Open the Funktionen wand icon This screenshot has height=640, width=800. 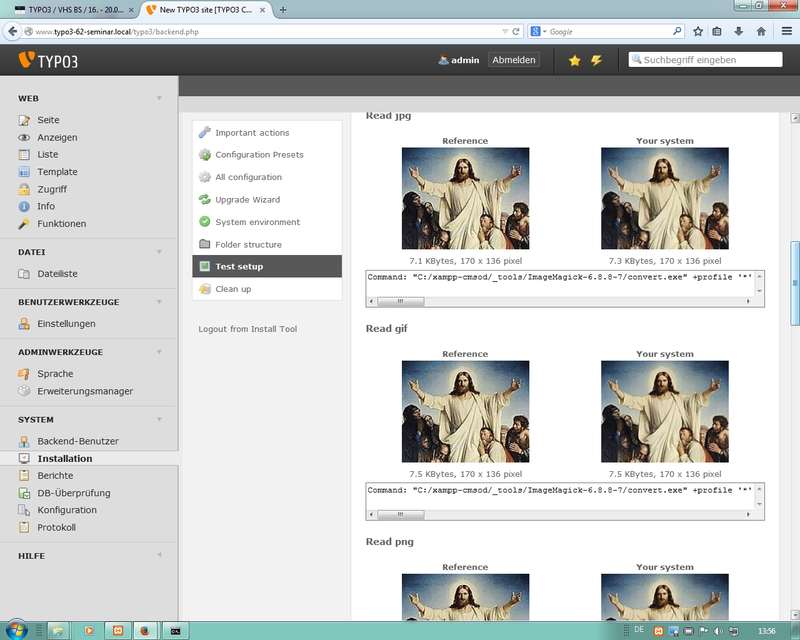25,224
